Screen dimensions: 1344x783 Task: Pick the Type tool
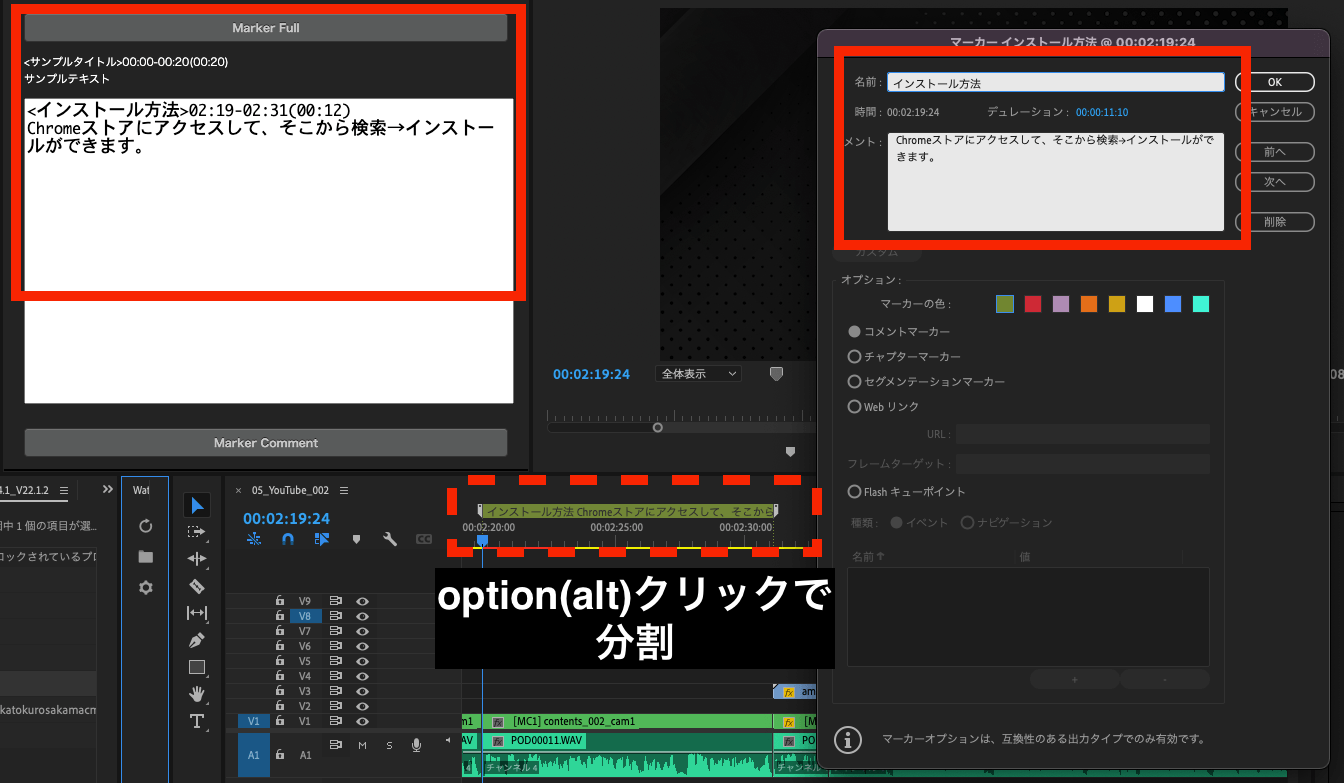[197, 721]
